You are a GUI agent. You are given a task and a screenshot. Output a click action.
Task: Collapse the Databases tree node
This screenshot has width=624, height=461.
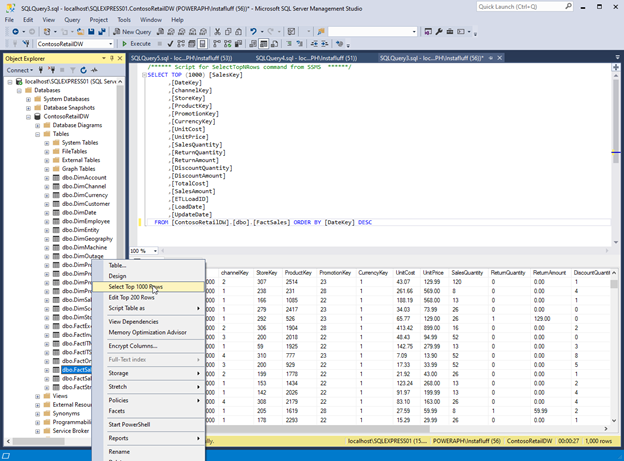[19, 90]
